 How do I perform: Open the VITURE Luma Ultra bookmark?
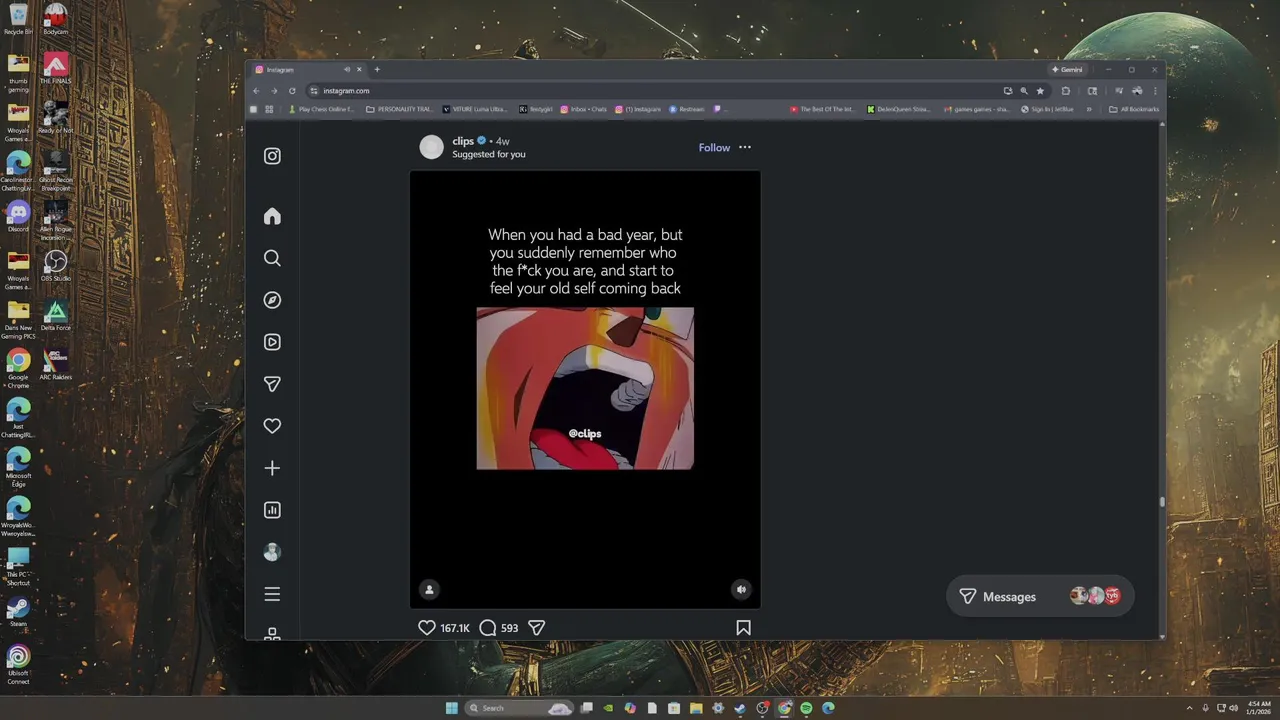[476, 109]
